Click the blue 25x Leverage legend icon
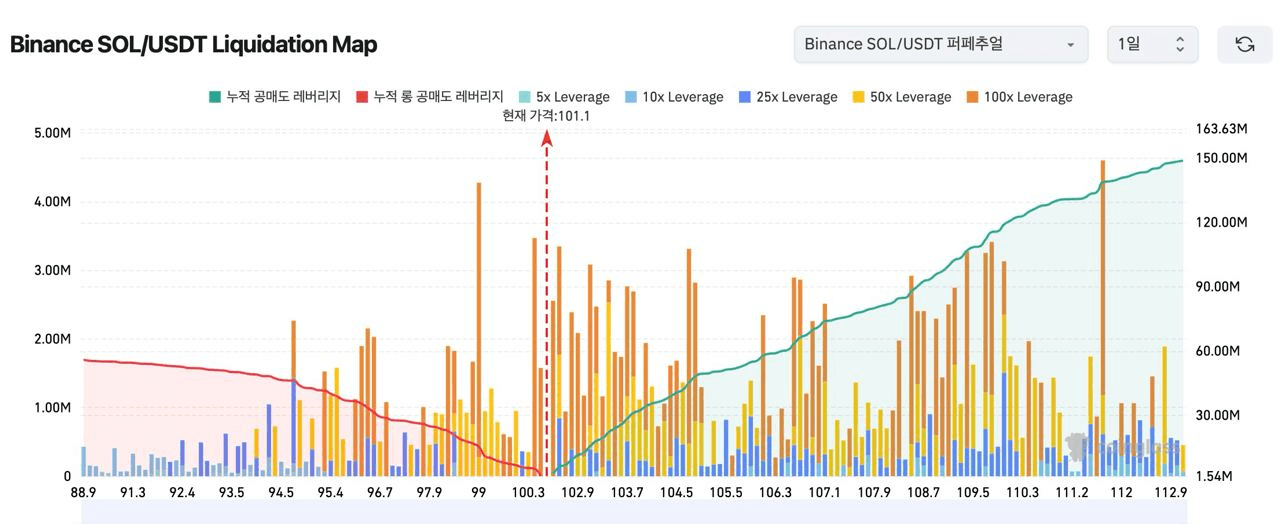 tap(744, 97)
